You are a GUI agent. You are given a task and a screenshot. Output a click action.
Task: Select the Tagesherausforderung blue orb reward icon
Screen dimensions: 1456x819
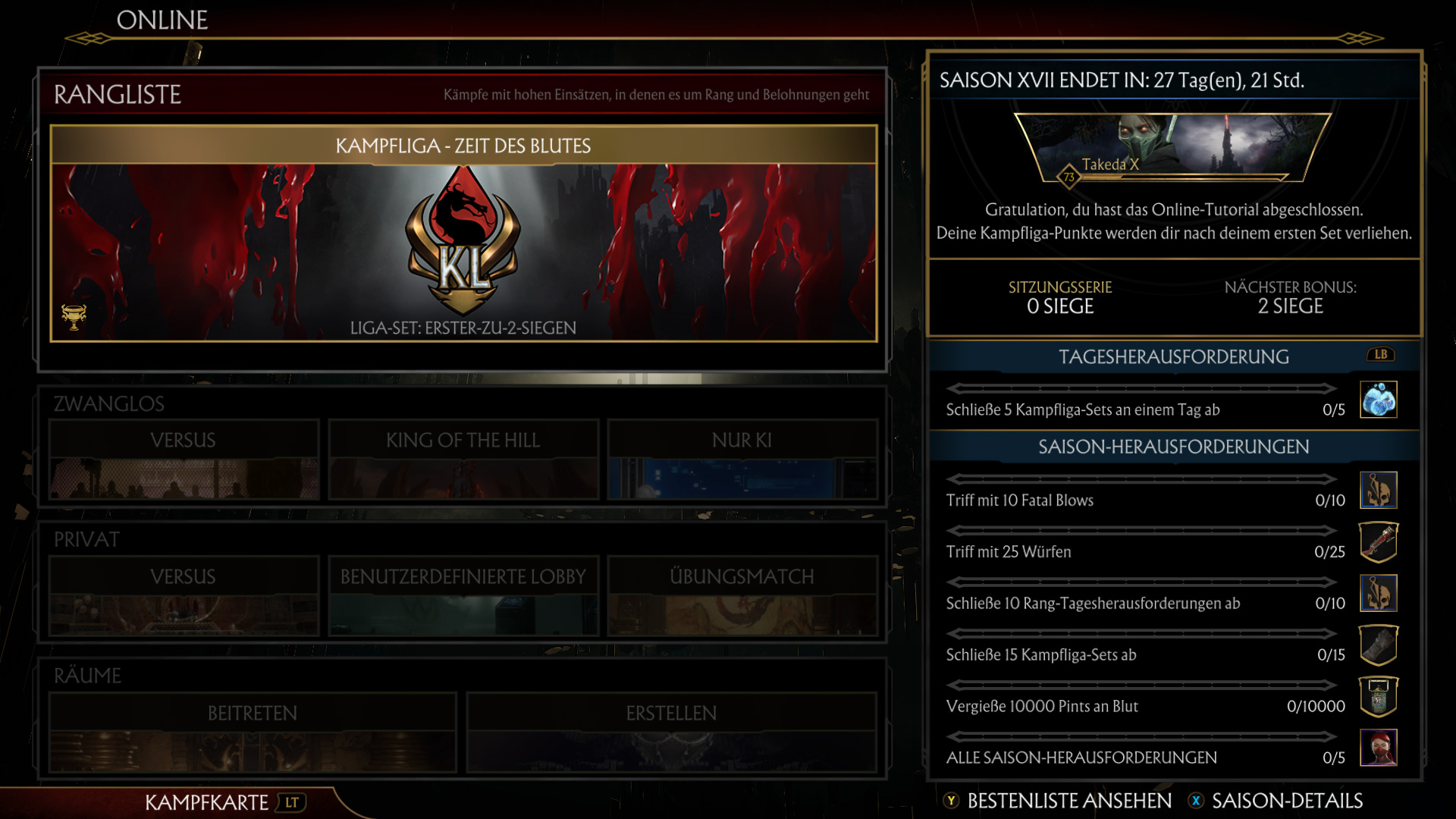[x=1379, y=400]
